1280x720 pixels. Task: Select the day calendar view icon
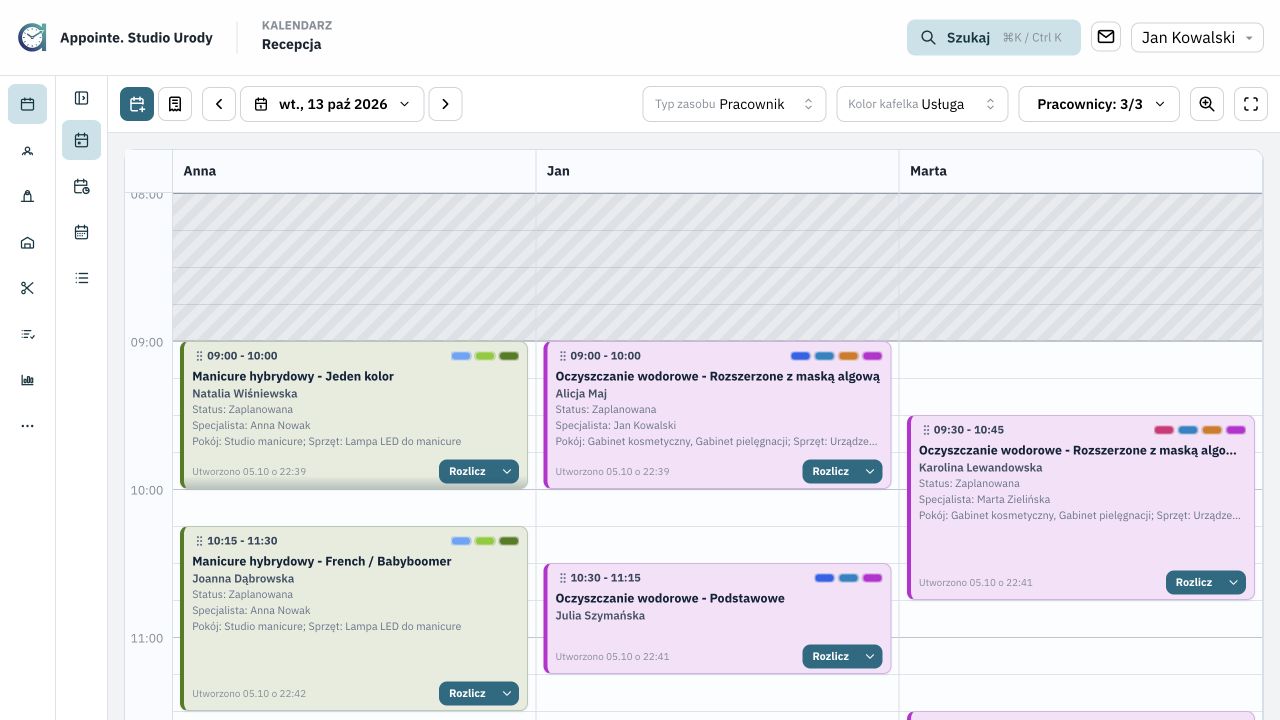click(x=82, y=140)
